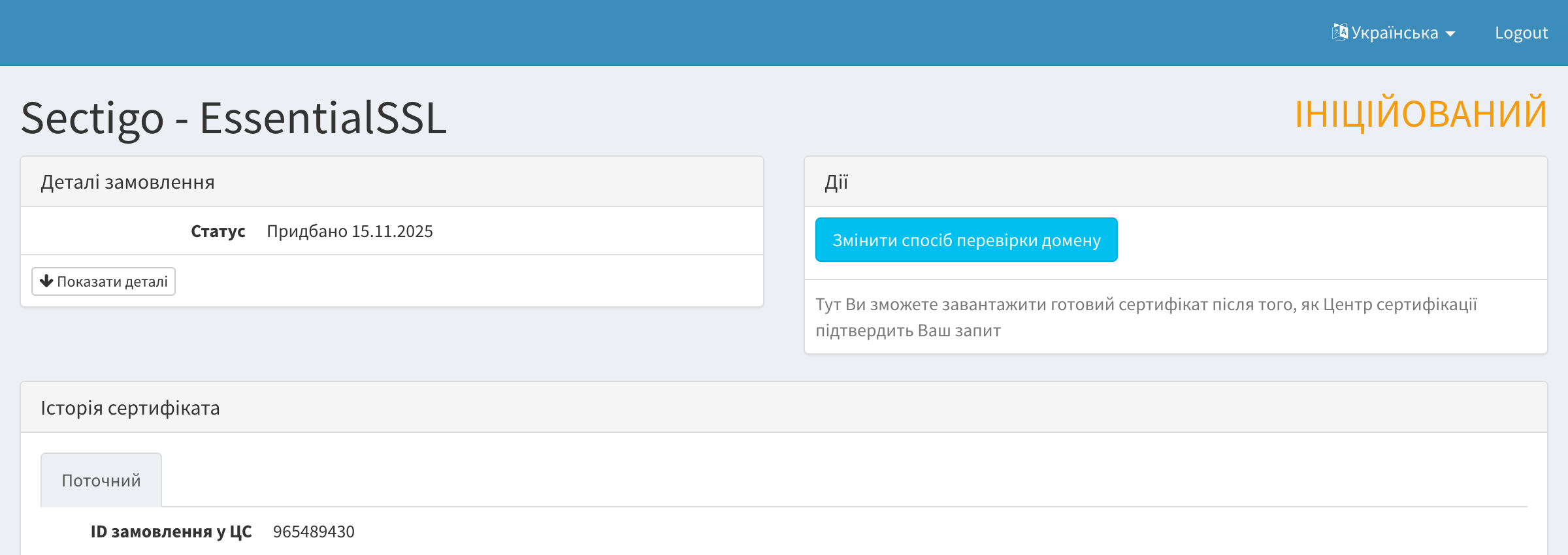Screen dimensions: 1568x555
Task: Click the Деталі замовлення panel header
Action: pos(128,182)
